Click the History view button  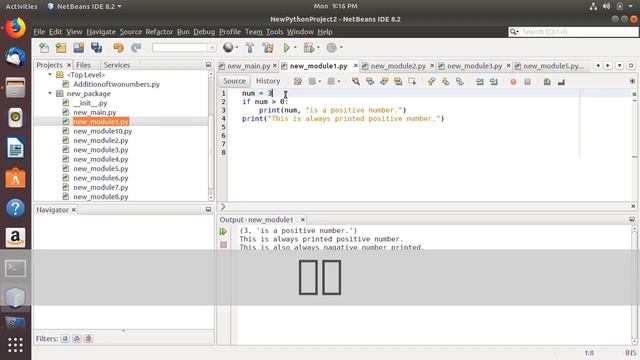pos(268,81)
